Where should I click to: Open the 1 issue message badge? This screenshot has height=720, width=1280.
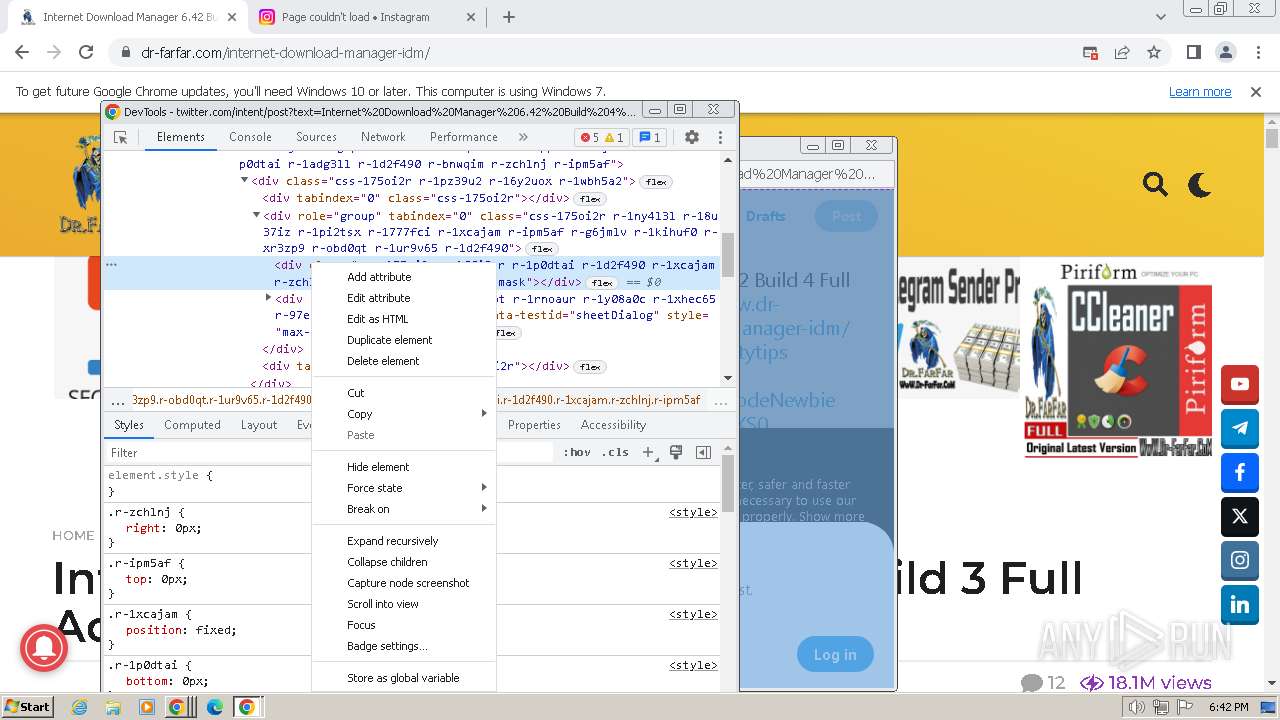pos(650,137)
